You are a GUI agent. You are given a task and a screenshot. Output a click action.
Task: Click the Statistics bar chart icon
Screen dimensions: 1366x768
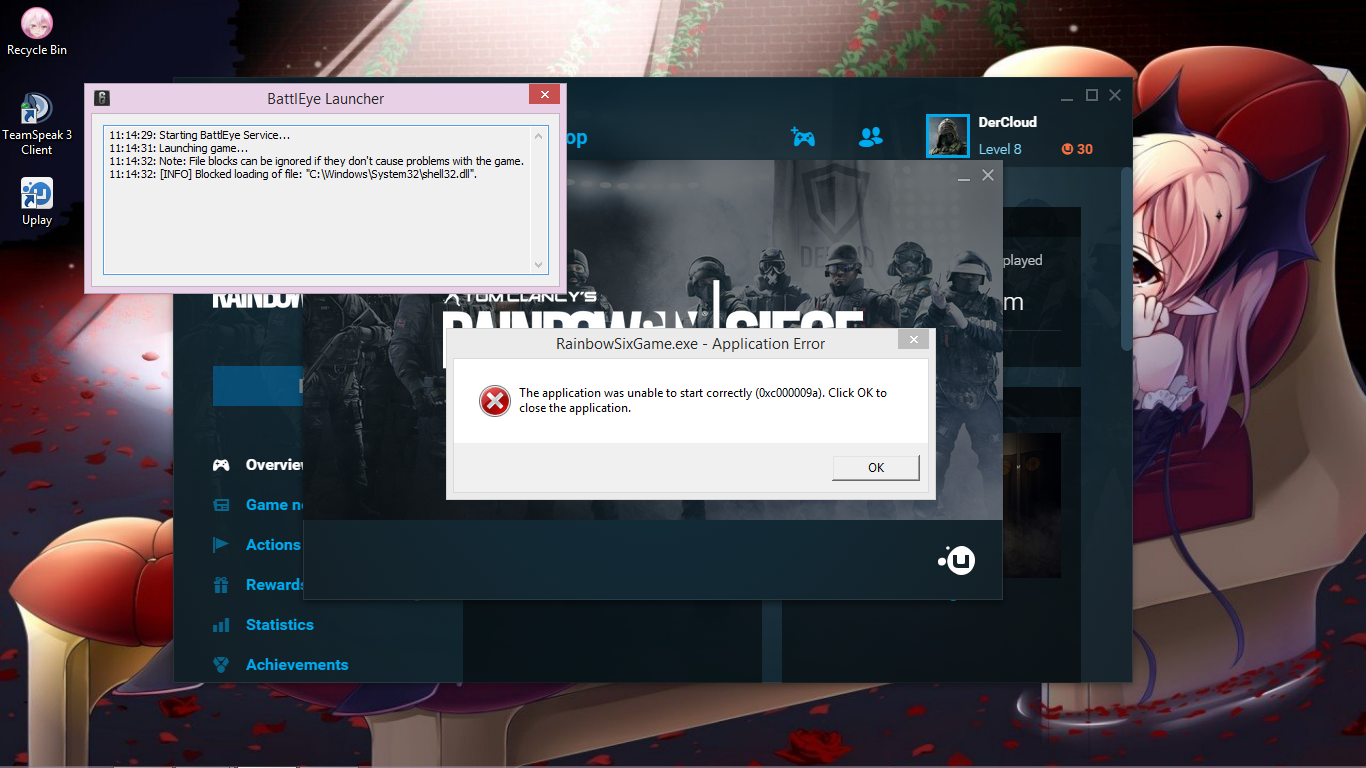(221, 625)
